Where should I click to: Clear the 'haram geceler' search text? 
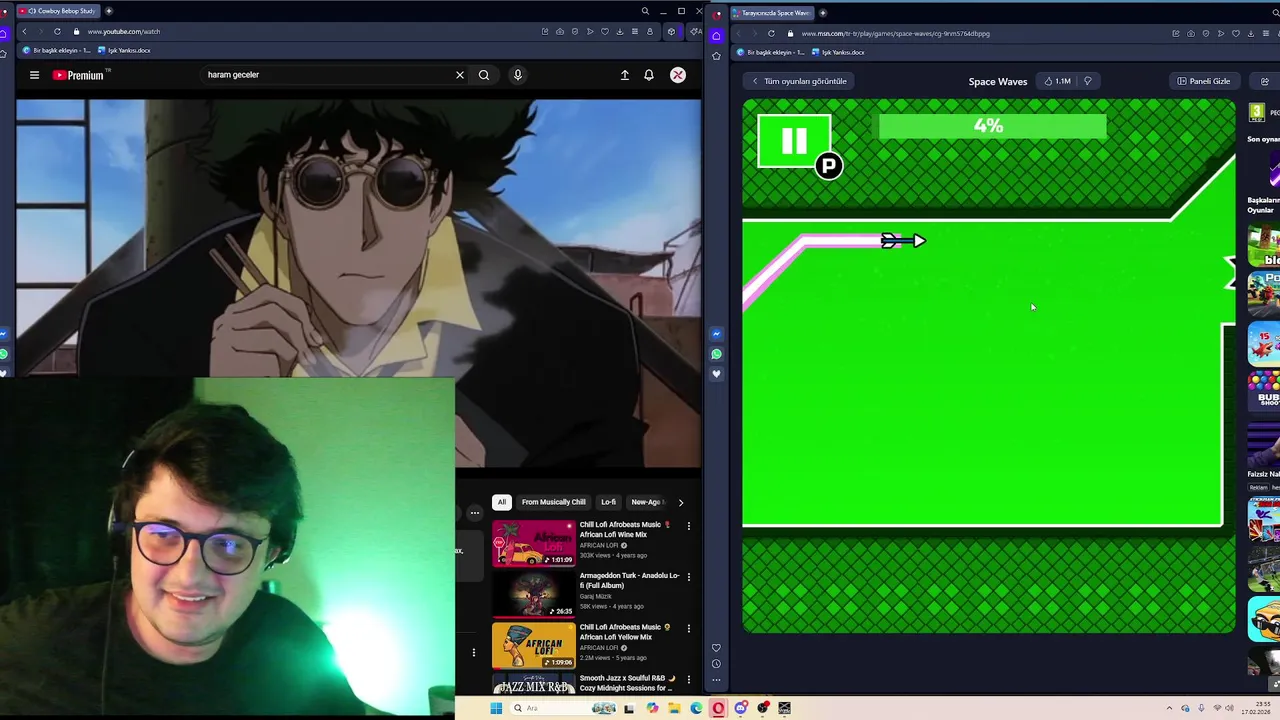[x=460, y=75]
